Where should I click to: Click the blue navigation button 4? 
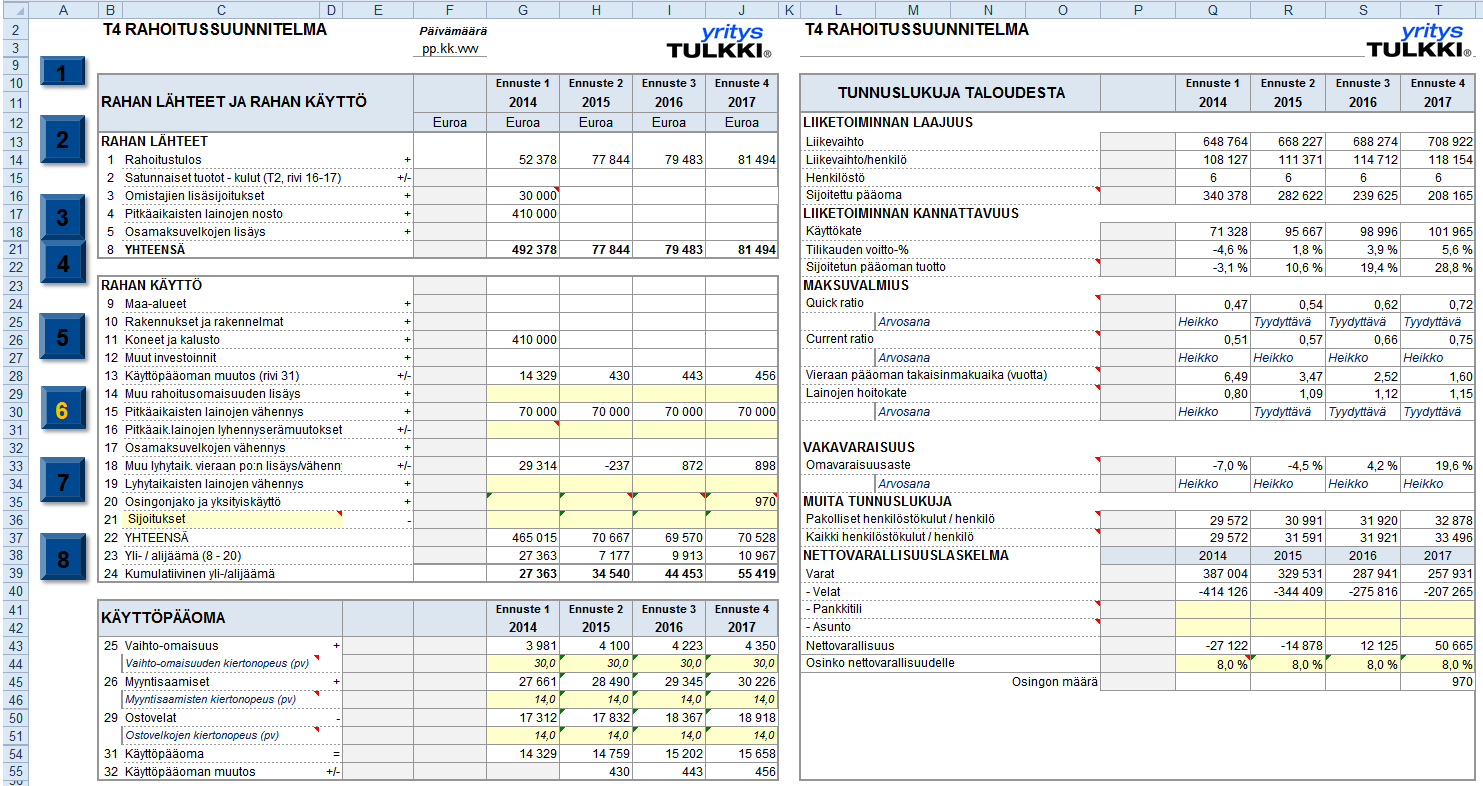pyautogui.click(x=63, y=264)
